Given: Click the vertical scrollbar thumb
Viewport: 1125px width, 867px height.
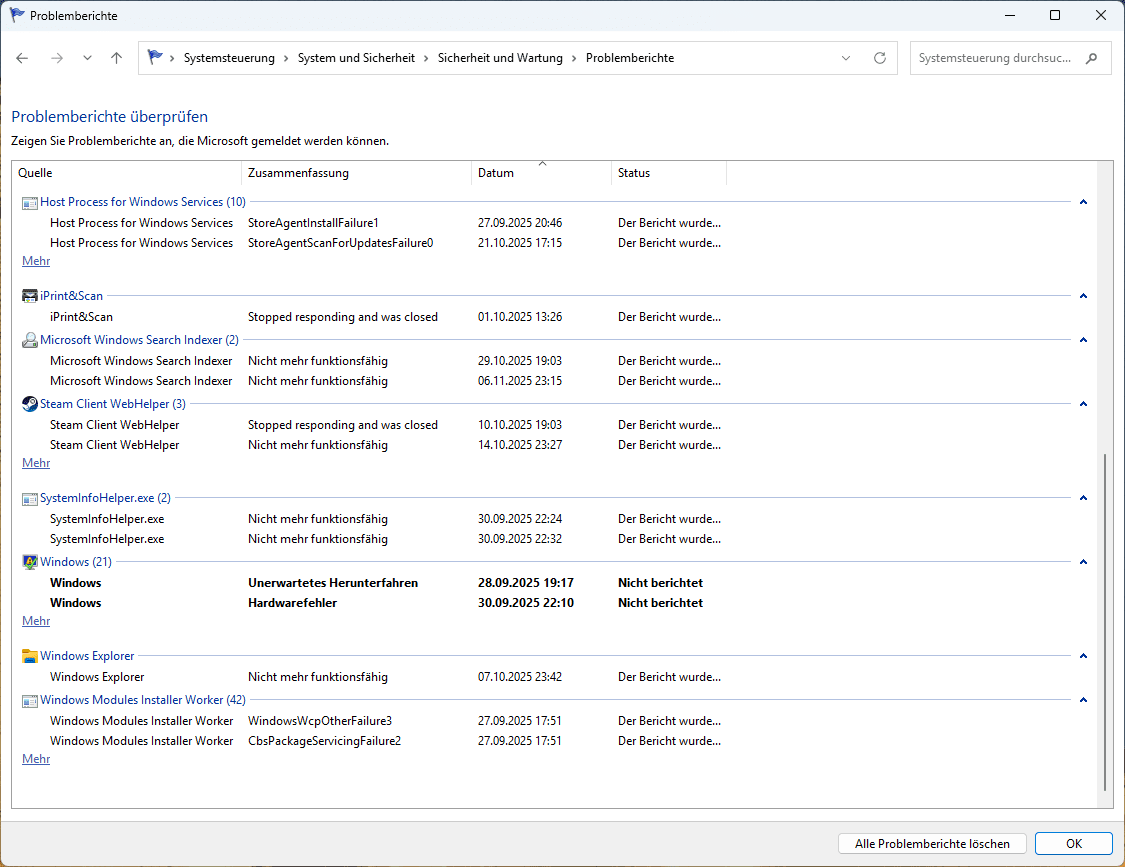Looking at the screenshot, I should 1105,620.
